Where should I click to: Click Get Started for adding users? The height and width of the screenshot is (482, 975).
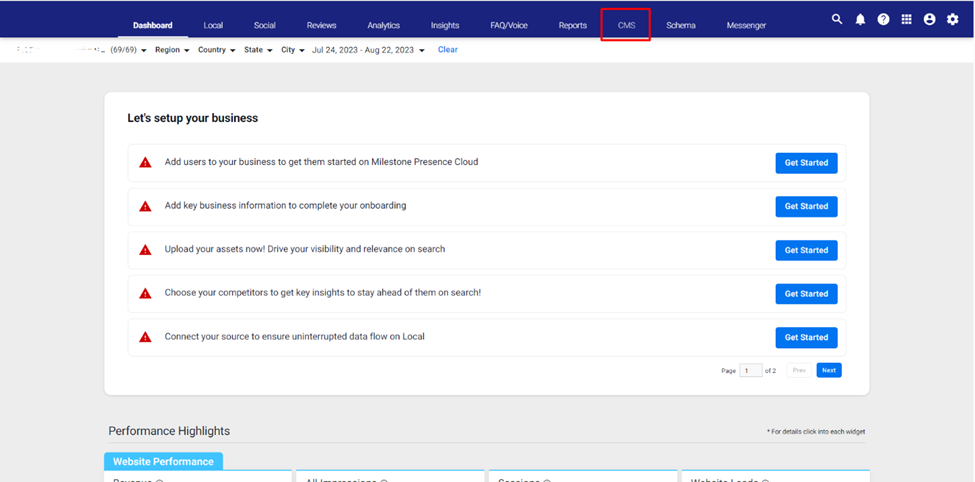[x=806, y=163]
